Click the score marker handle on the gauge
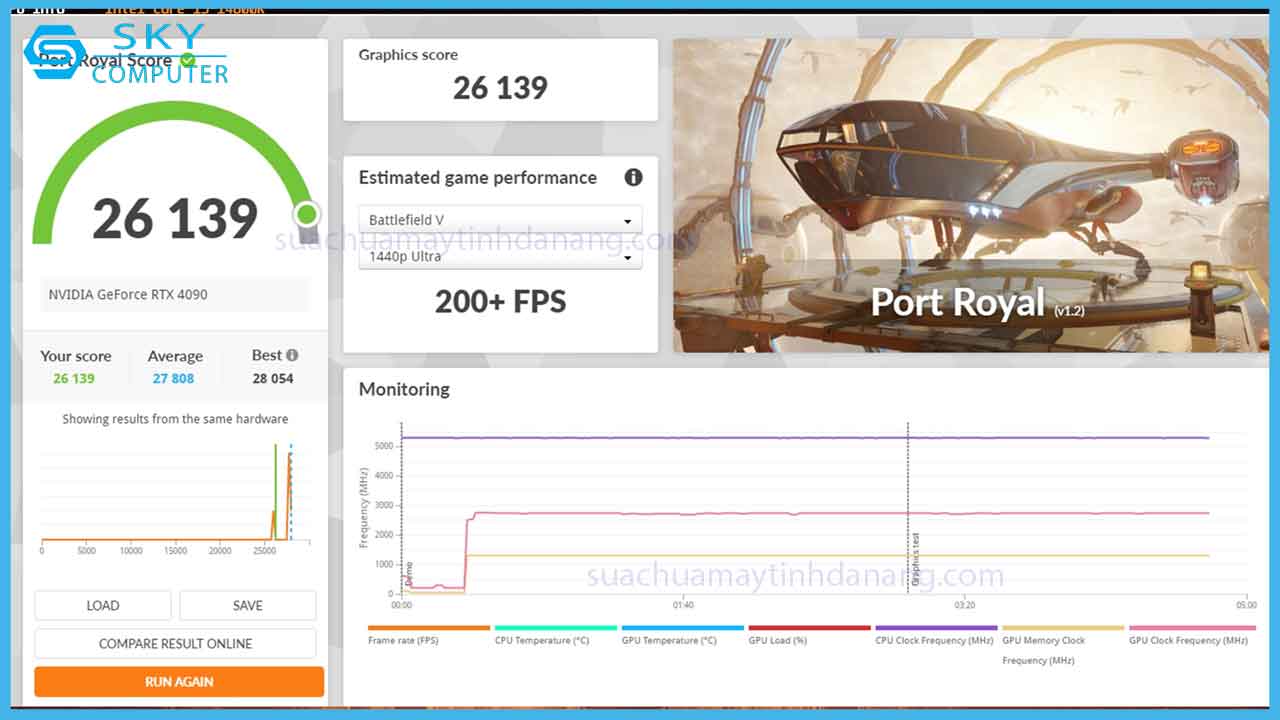This screenshot has height=720, width=1280. click(x=307, y=213)
